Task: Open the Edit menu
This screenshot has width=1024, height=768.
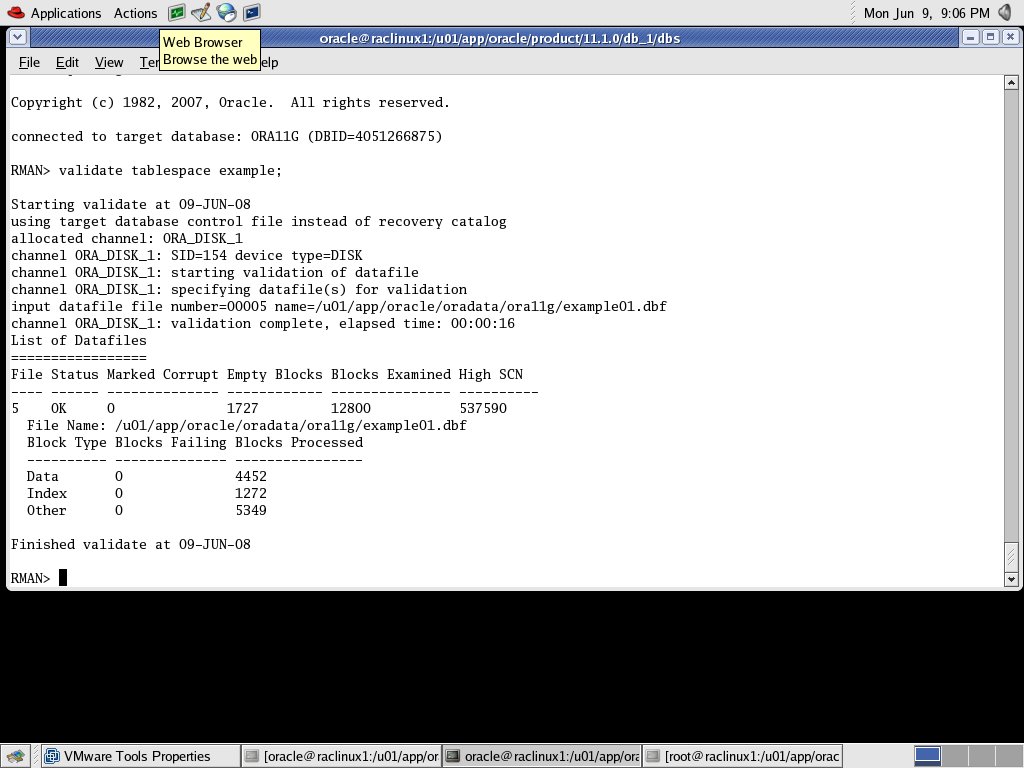Action: [x=67, y=62]
